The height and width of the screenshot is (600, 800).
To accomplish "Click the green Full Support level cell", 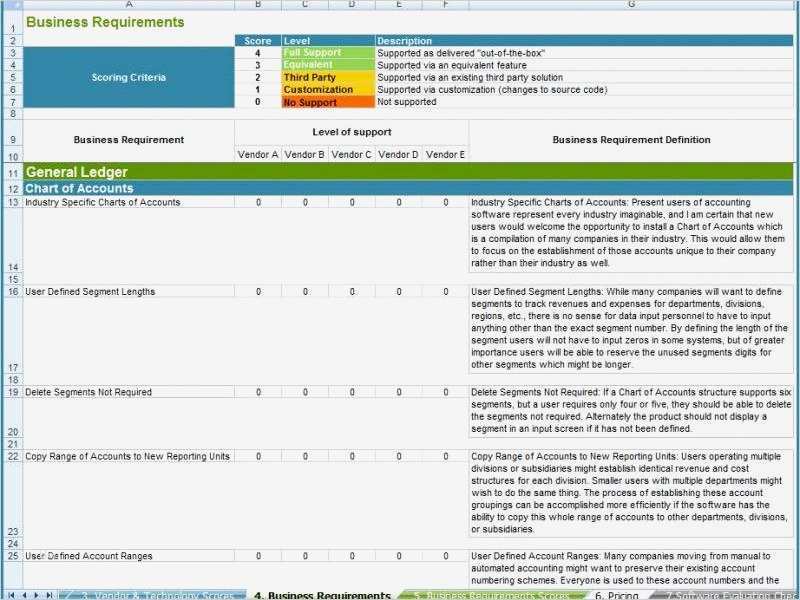I will click(x=328, y=53).
